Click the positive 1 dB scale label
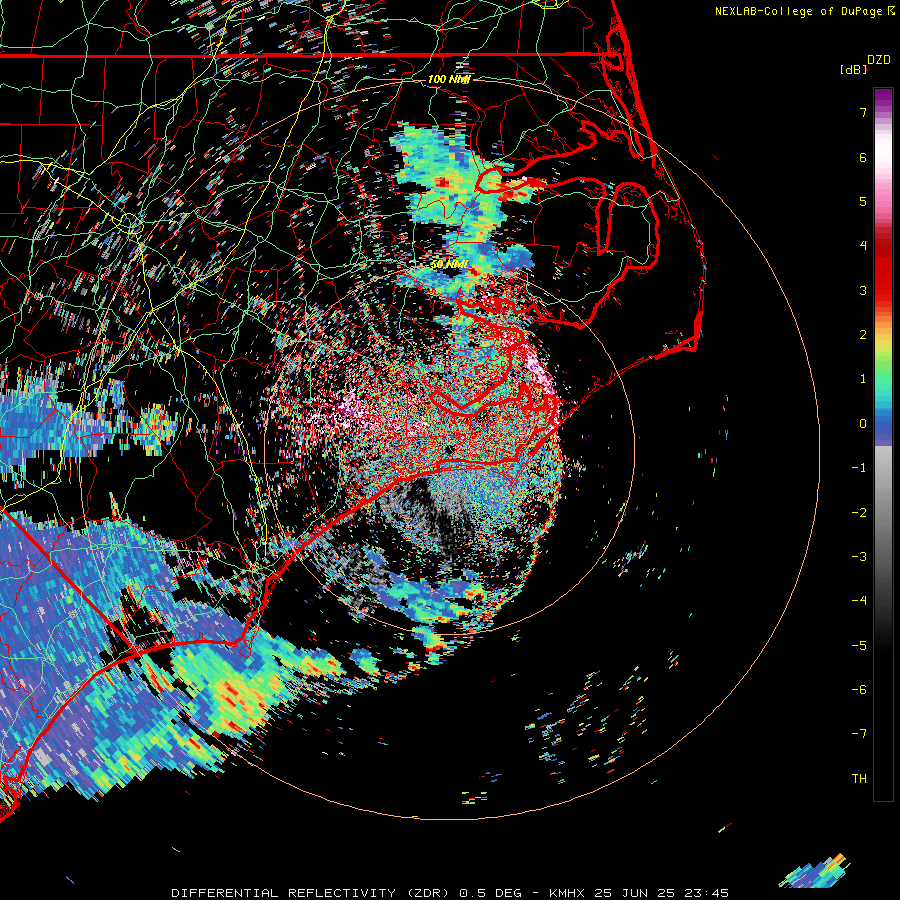 coord(863,379)
